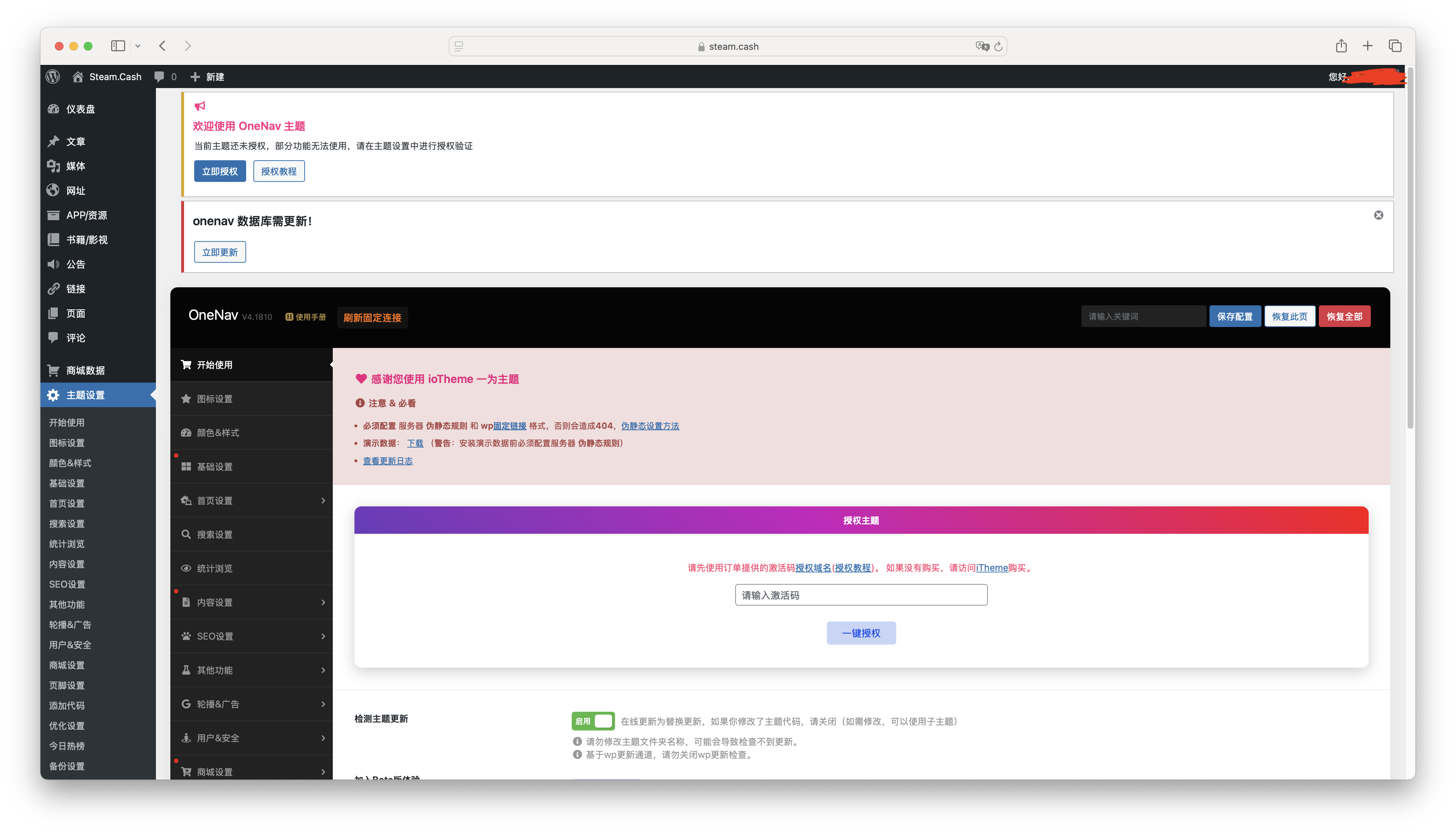The image size is (1456, 833).
Task: Click Safari share icon
Action: (x=1341, y=46)
